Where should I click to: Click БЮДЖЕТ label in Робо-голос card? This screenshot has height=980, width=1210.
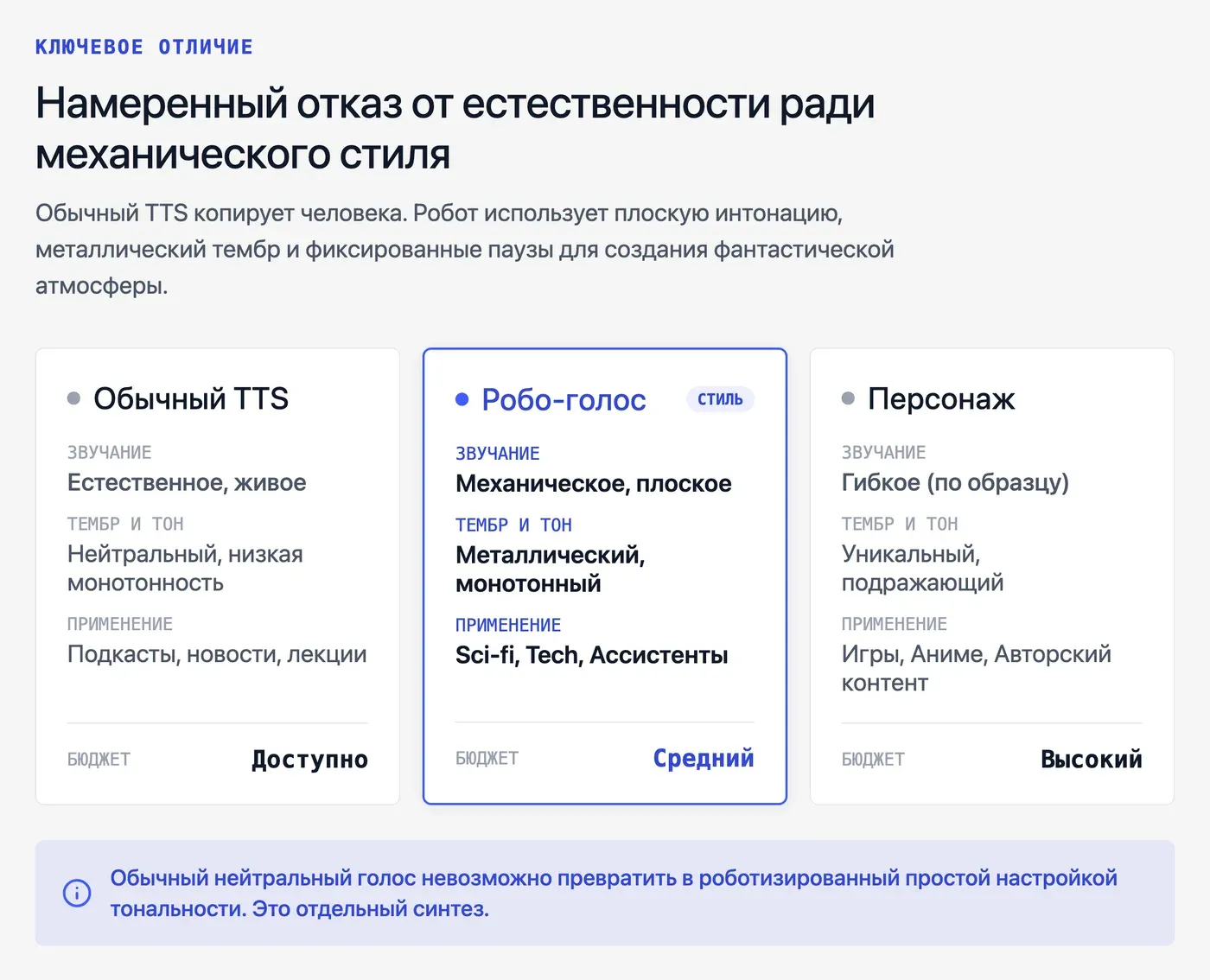click(487, 759)
